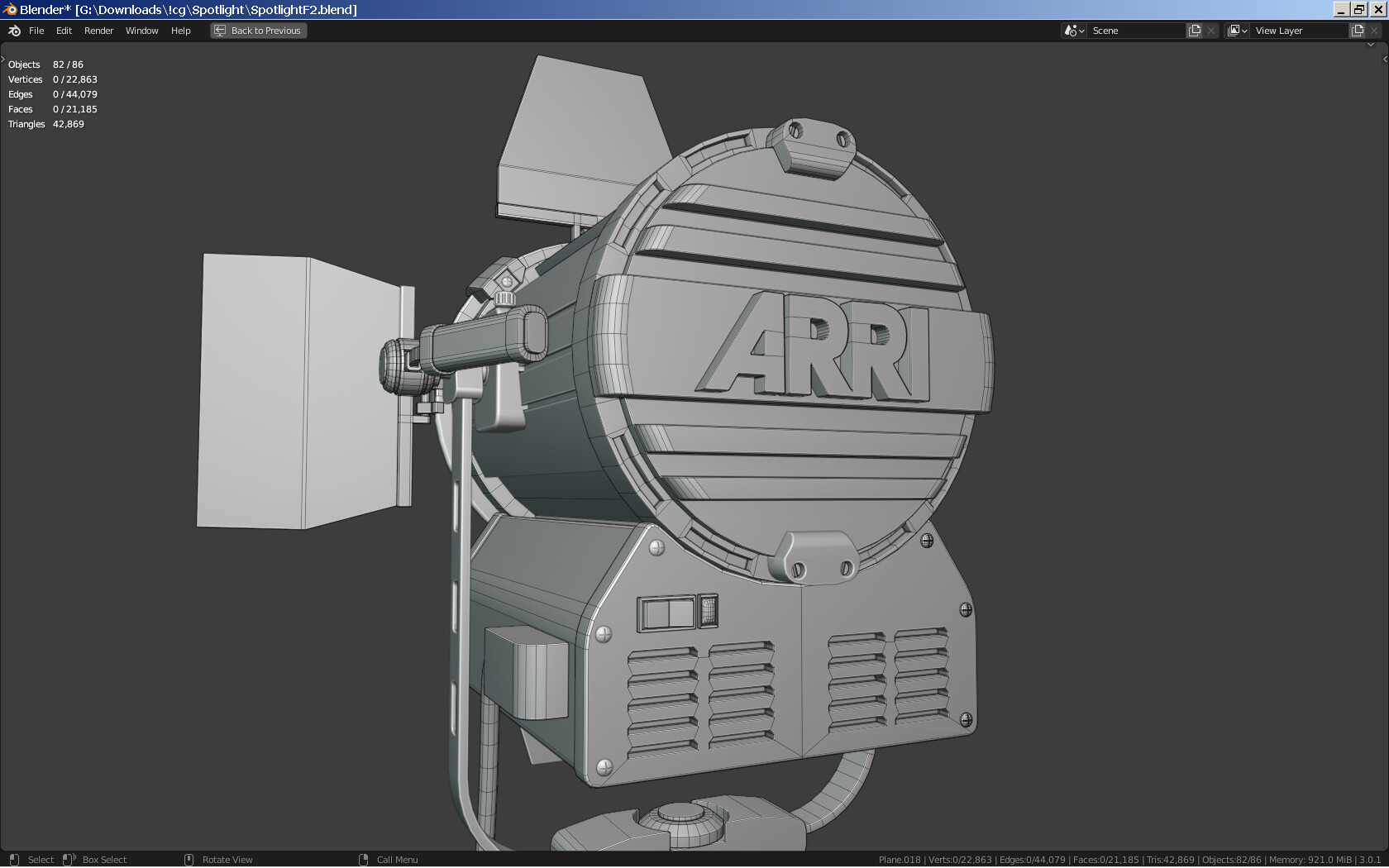
Task: Unlink the View Layer with the X button
Action: pyautogui.click(x=1374, y=30)
